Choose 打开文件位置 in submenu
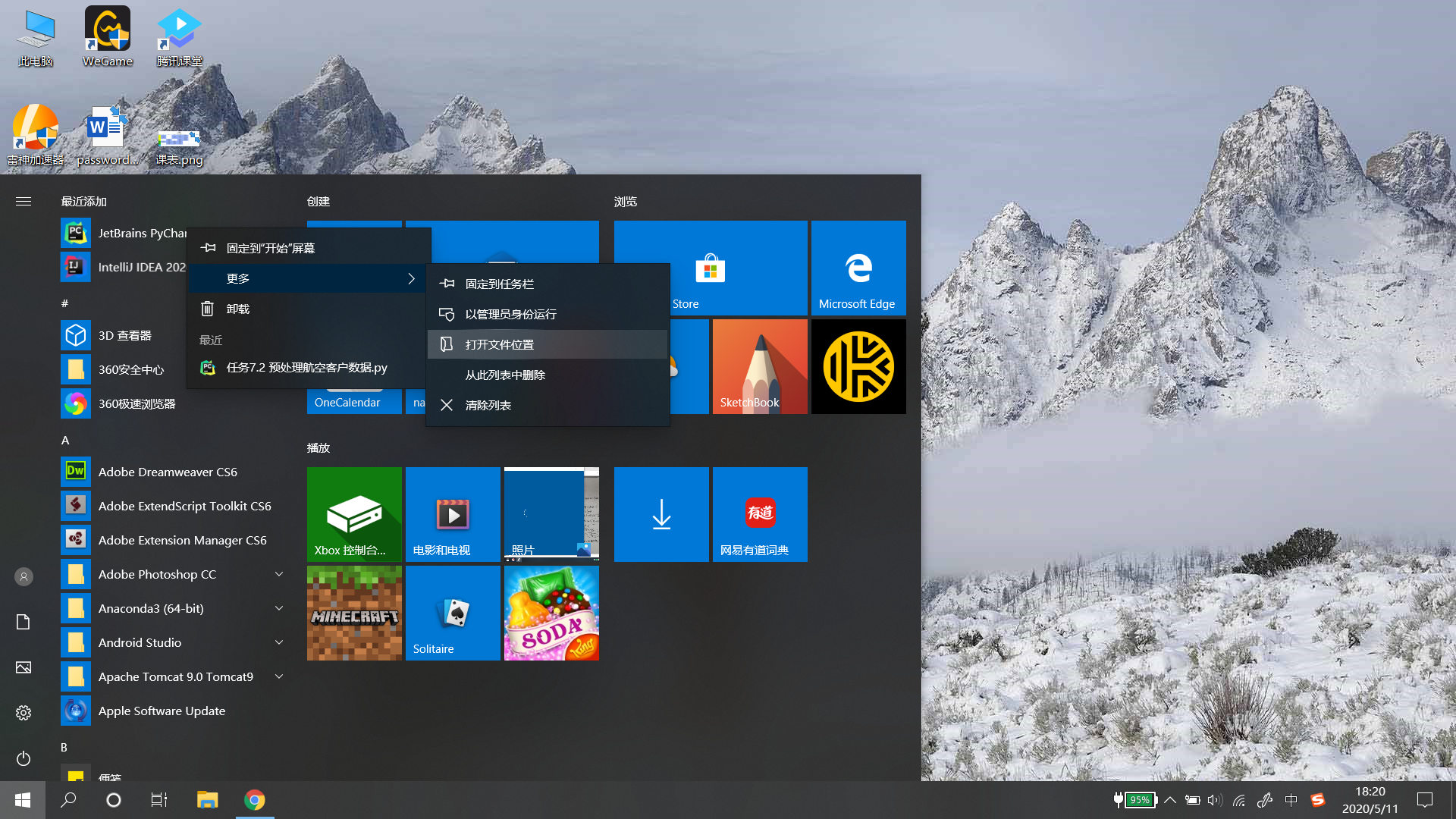1456x819 pixels. coord(548,344)
